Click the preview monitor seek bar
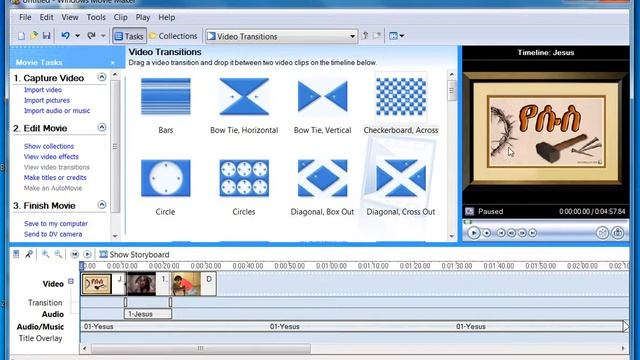 point(546,222)
